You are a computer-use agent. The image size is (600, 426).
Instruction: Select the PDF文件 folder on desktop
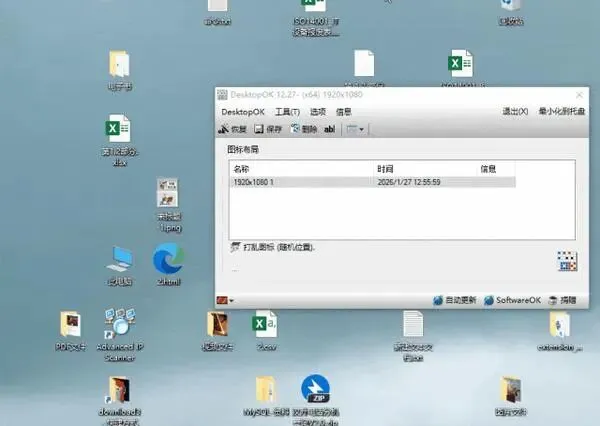point(71,331)
